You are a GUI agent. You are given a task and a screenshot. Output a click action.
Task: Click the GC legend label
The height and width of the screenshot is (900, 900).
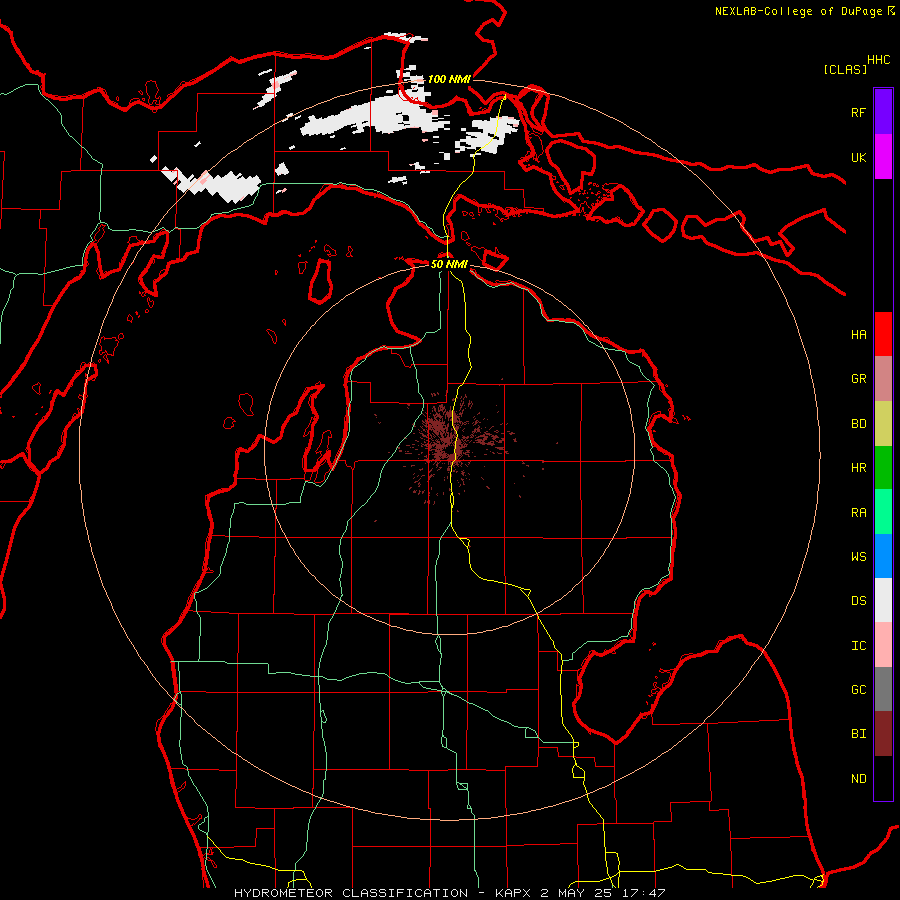click(858, 689)
